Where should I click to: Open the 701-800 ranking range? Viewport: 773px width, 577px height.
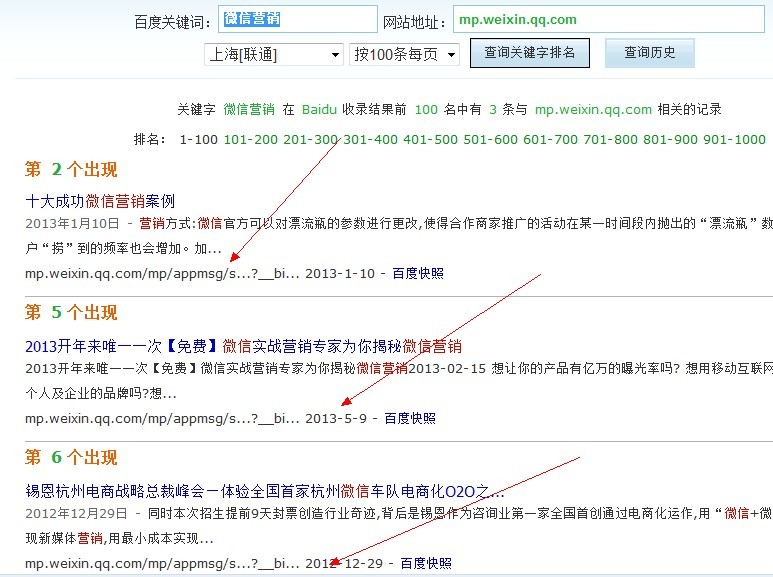click(610, 139)
